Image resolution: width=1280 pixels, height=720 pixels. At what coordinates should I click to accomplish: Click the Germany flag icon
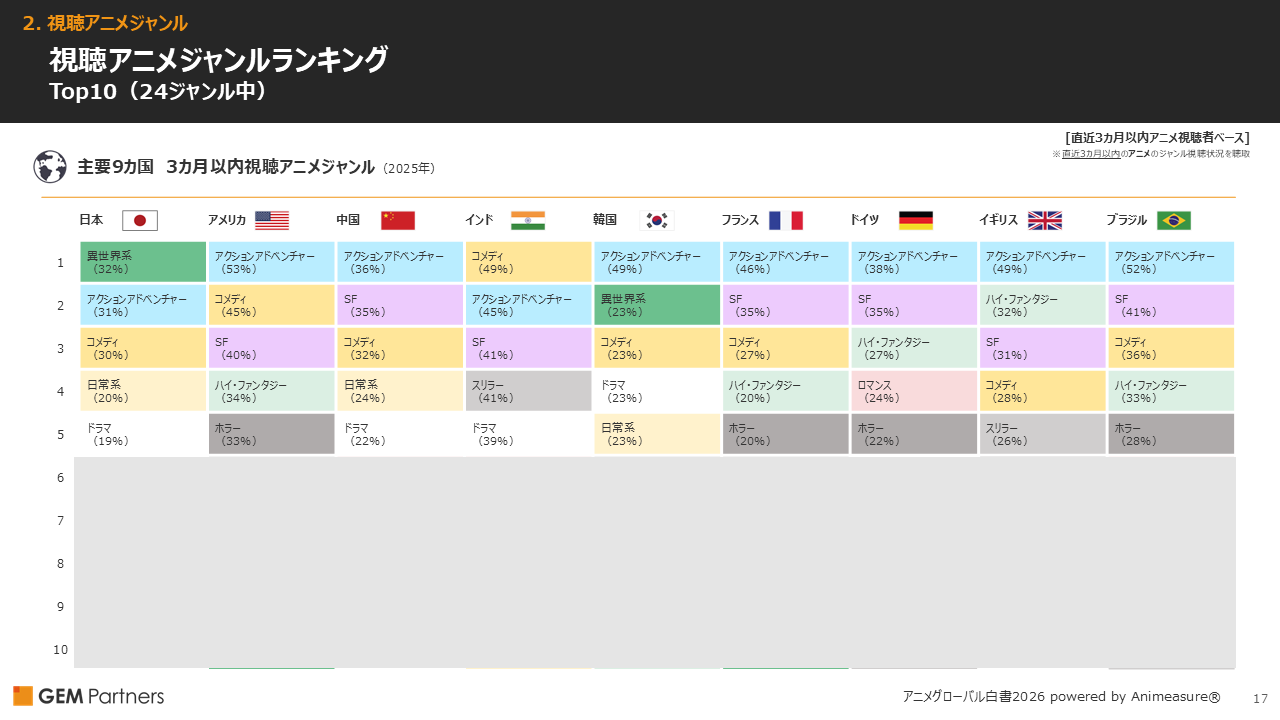coord(915,220)
